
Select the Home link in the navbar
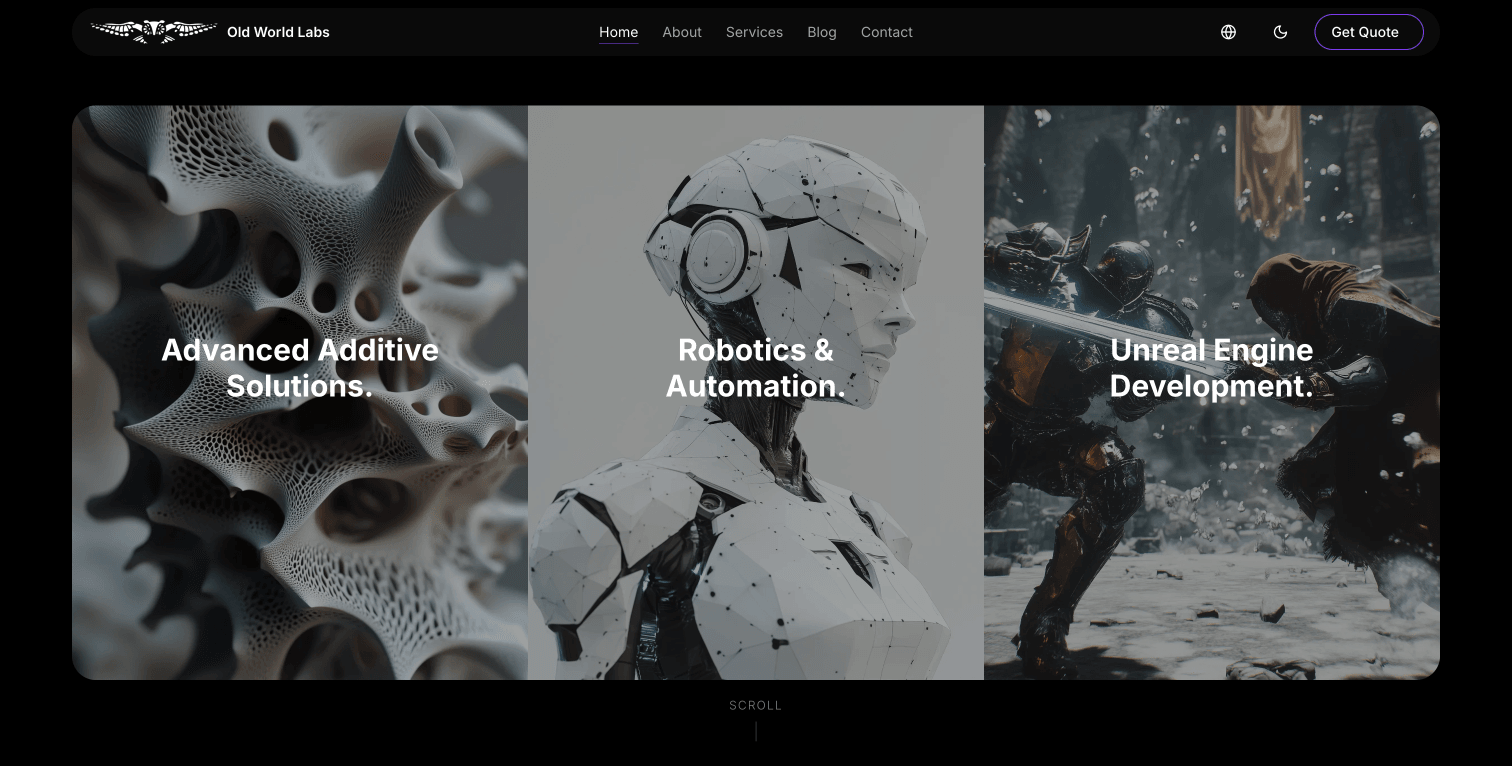(x=618, y=32)
